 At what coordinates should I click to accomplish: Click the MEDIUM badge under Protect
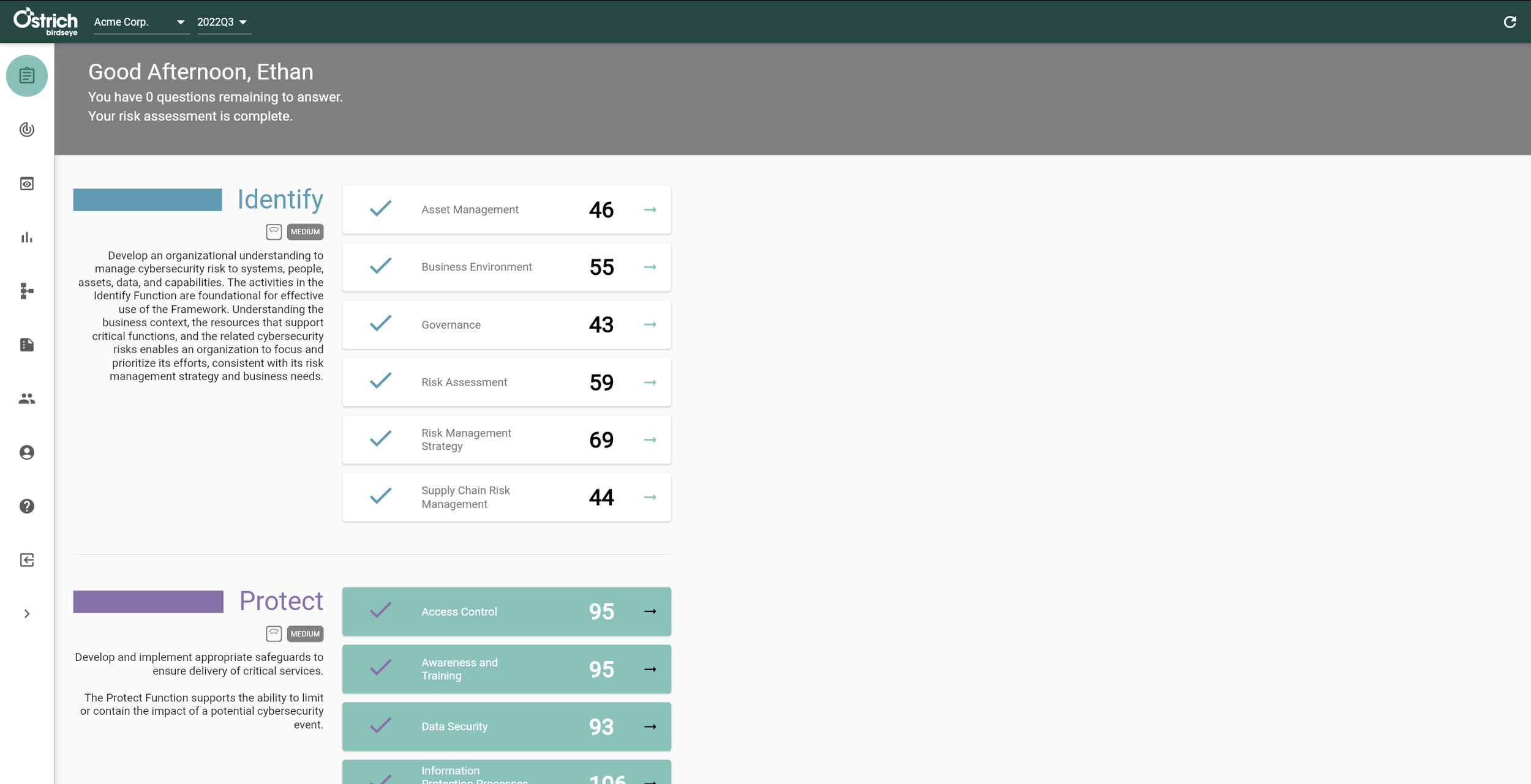(304, 634)
